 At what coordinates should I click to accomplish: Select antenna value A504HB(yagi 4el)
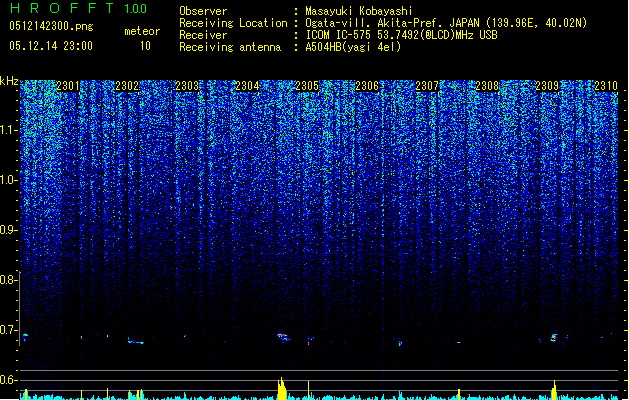[353, 47]
